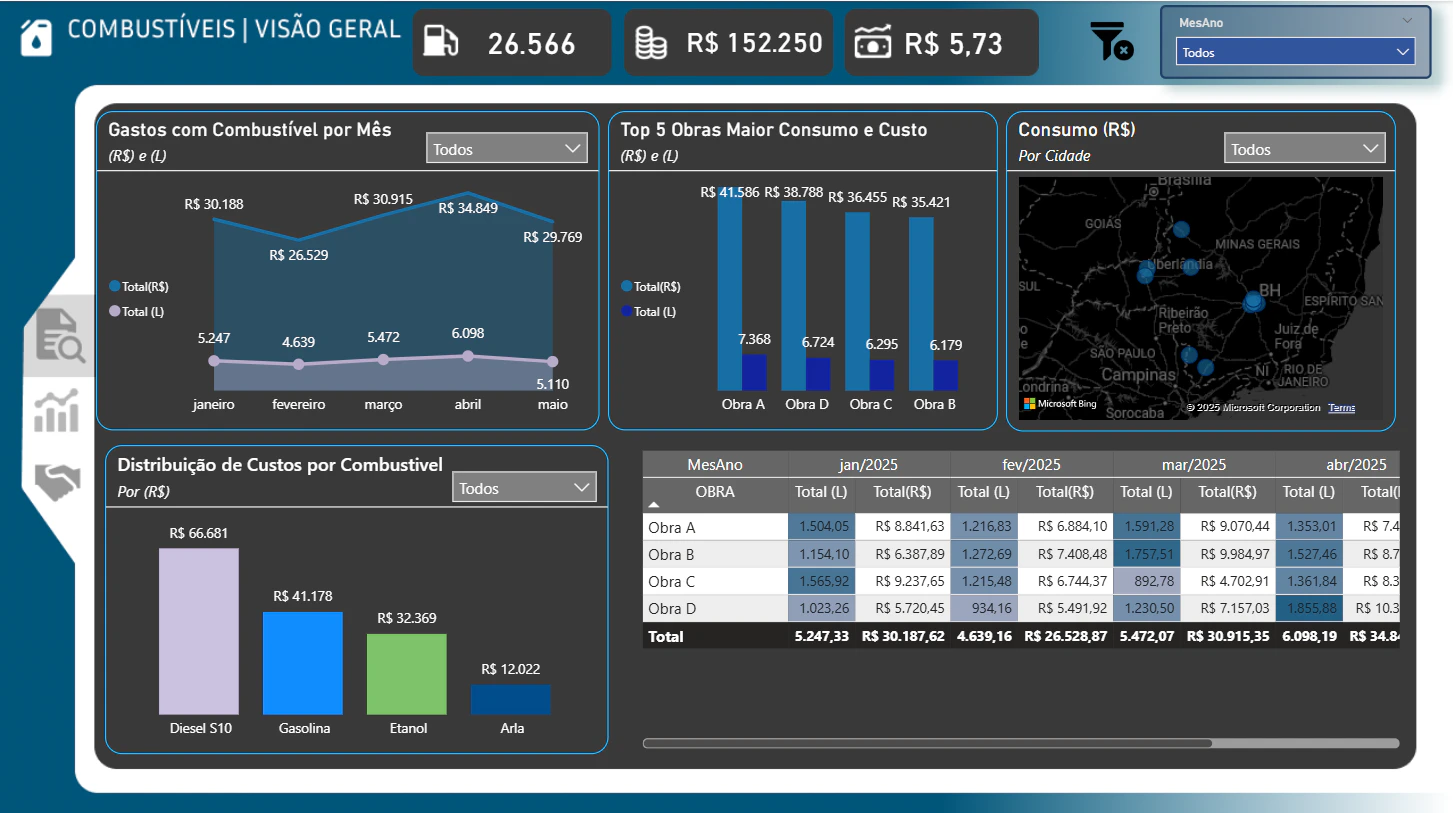Screen dimensions: 1453x813
Task: Click the fev/2025 column header
Action: (x=1031, y=464)
